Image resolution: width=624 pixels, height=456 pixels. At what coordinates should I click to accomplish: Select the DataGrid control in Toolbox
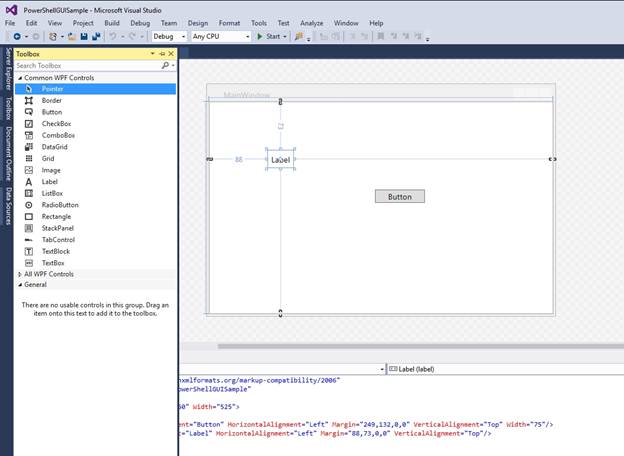(x=96, y=147)
